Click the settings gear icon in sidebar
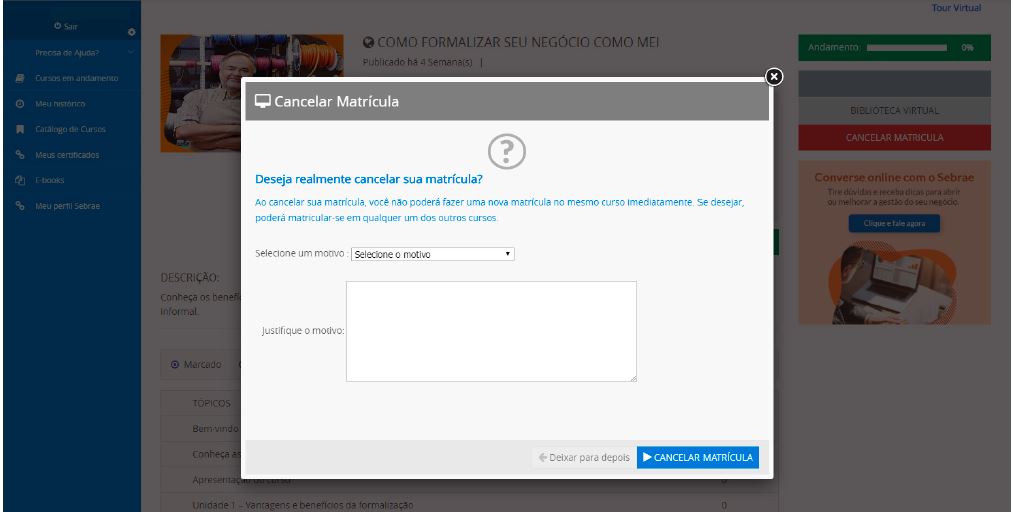Screen dimensions: 1015x512 coord(131,33)
